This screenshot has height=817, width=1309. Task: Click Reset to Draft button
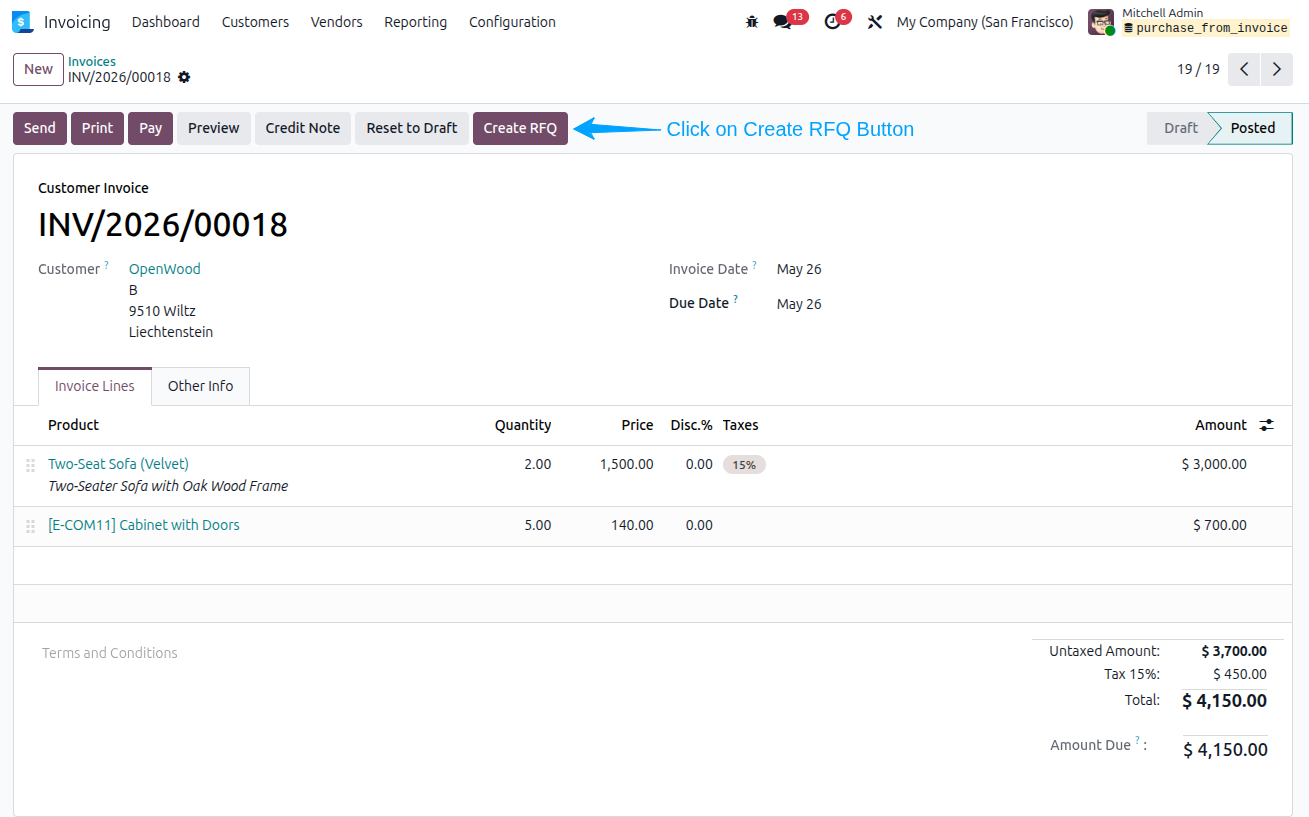point(412,128)
